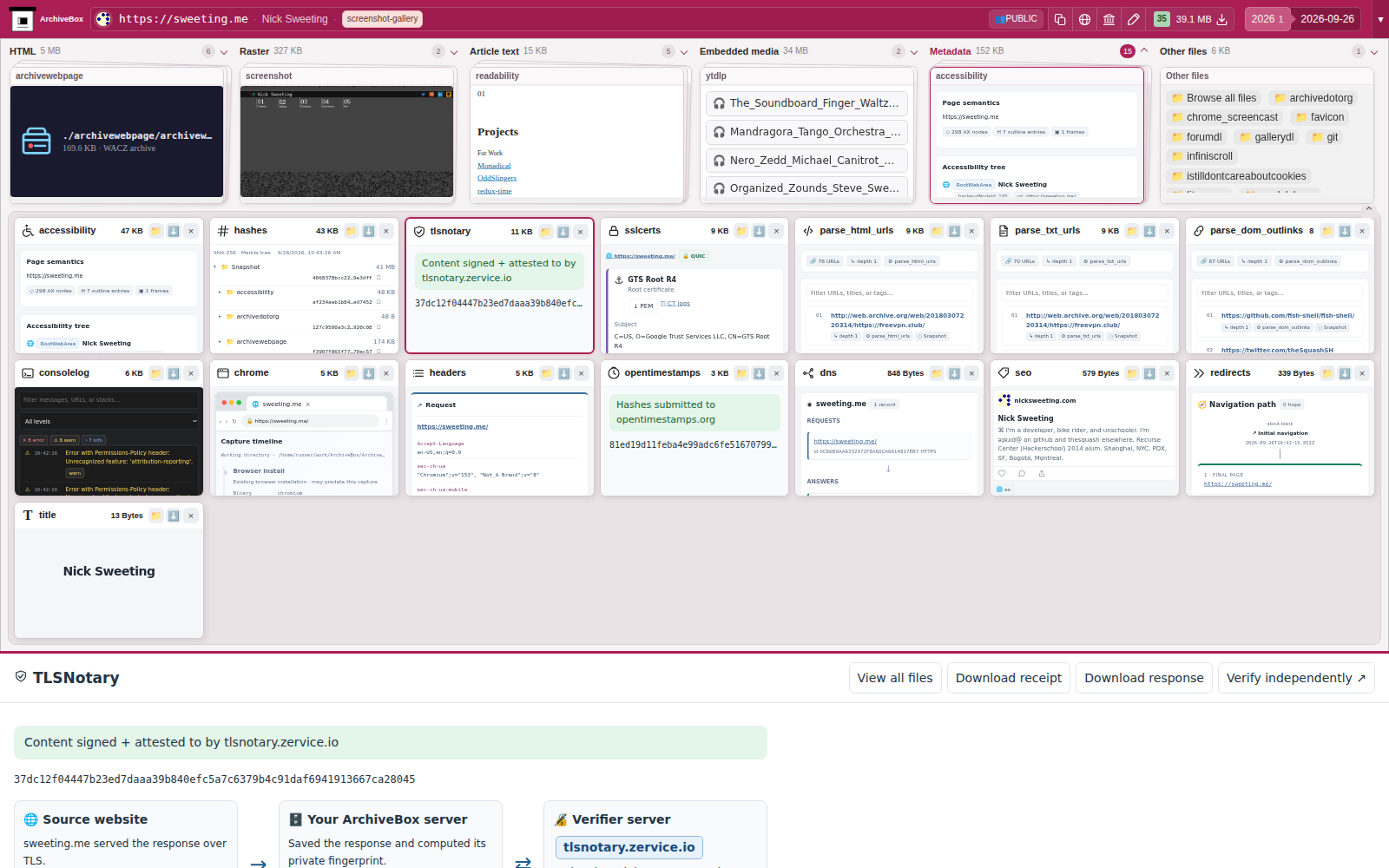1389x868 pixels.
Task: Select the Other files section heading
Action: pyautogui.click(x=1183, y=51)
